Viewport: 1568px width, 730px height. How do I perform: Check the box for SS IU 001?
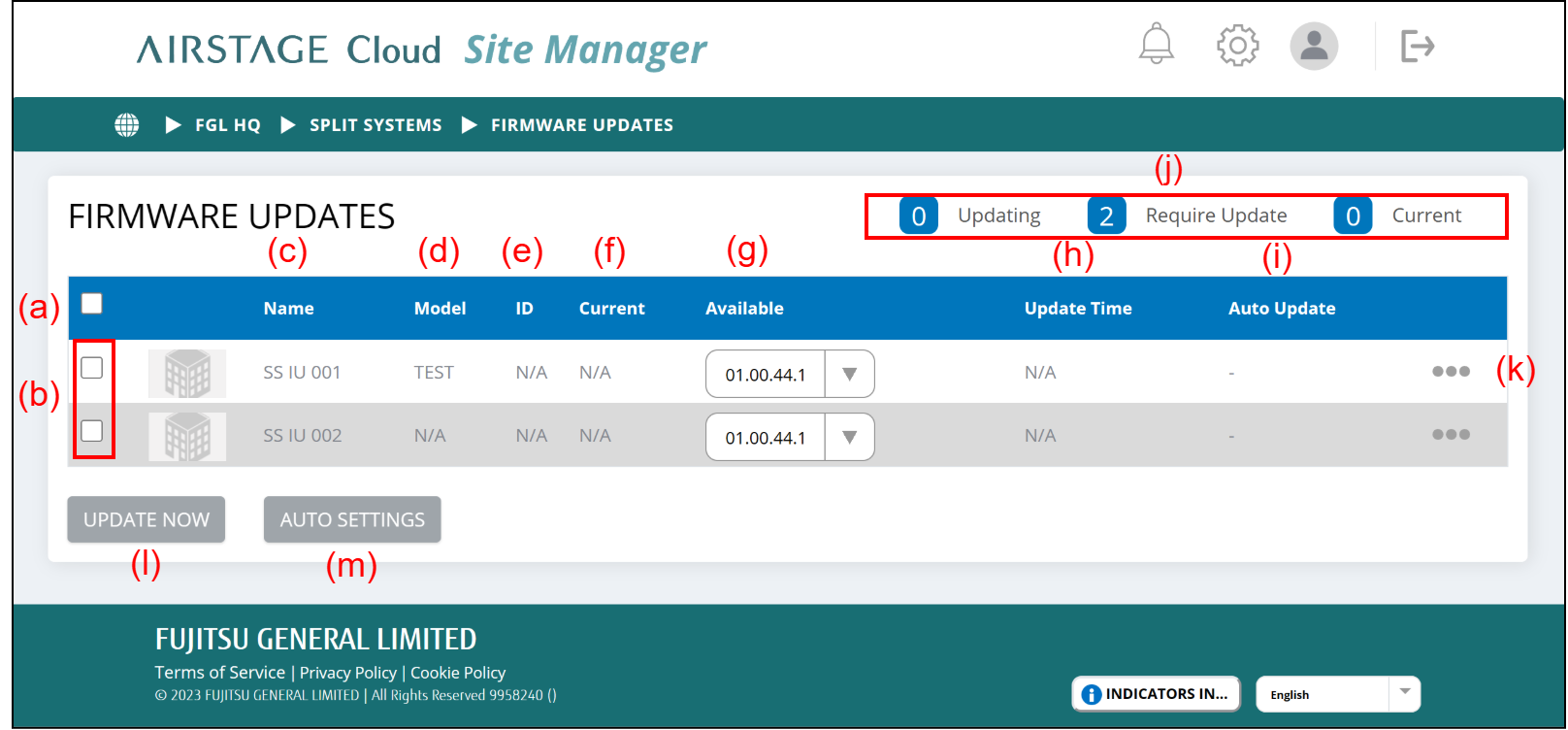92,368
